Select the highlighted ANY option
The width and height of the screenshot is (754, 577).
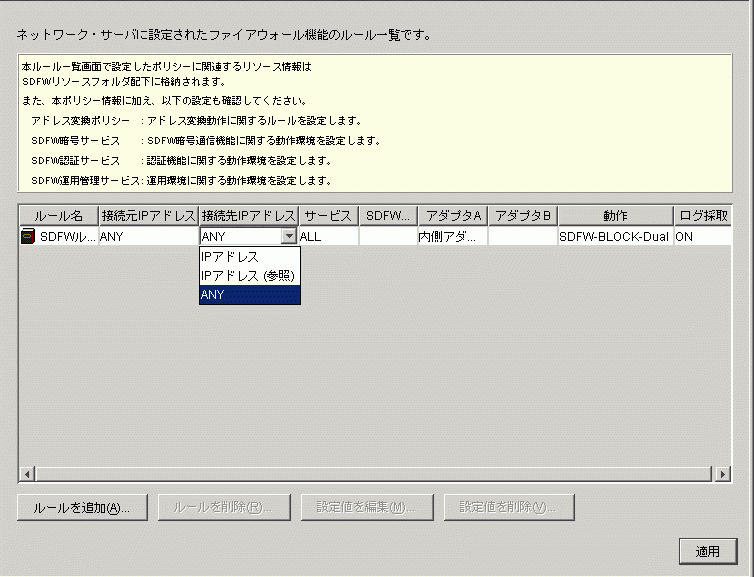pos(250,294)
